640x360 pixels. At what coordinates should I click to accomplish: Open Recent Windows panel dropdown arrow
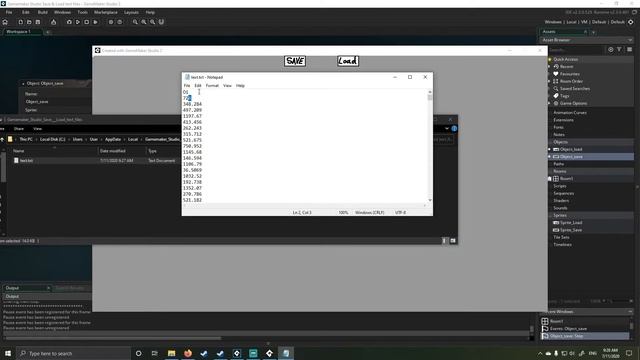(630, 312)
